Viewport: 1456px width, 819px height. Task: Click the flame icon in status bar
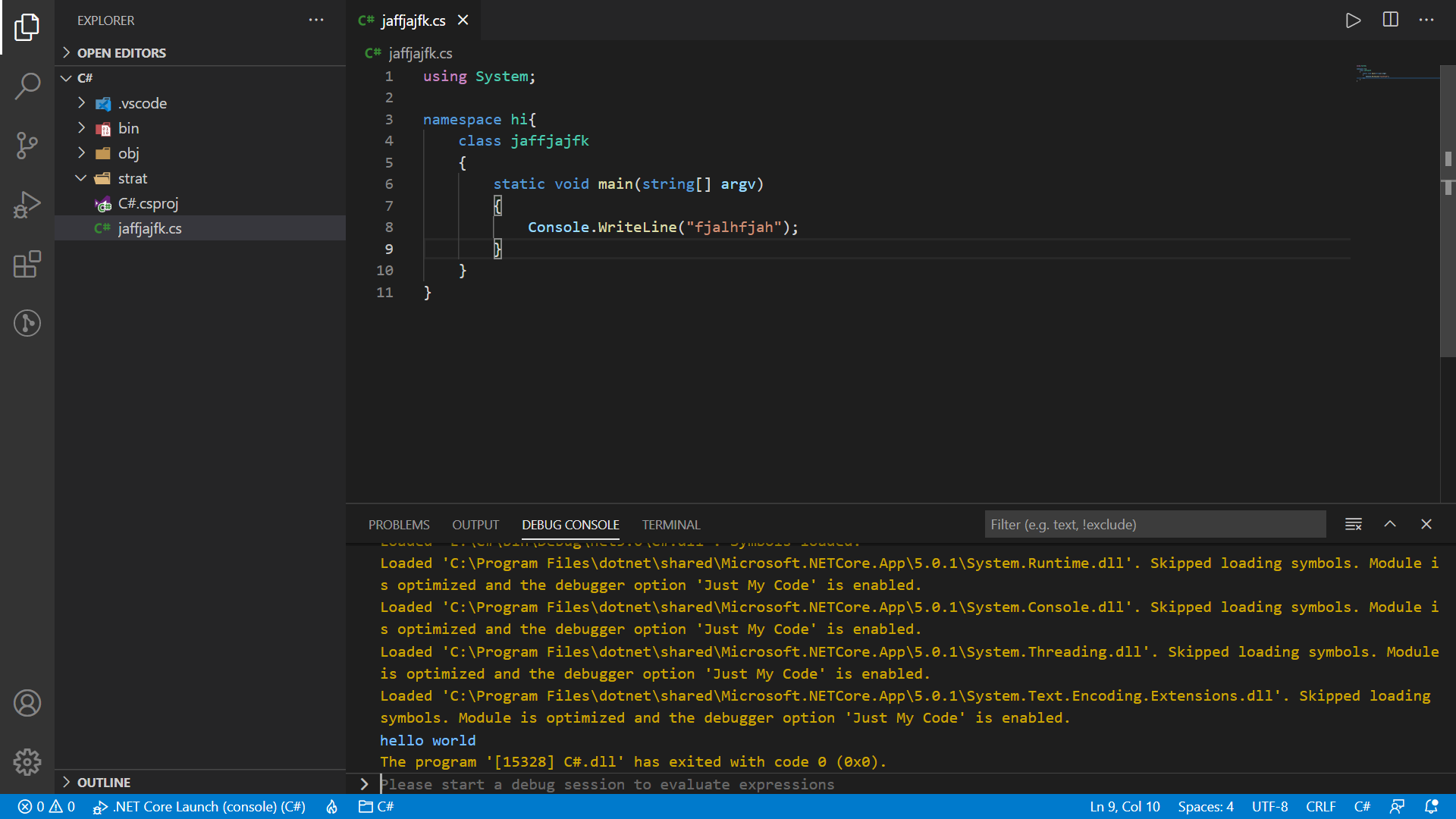click(x=331, y=807)
